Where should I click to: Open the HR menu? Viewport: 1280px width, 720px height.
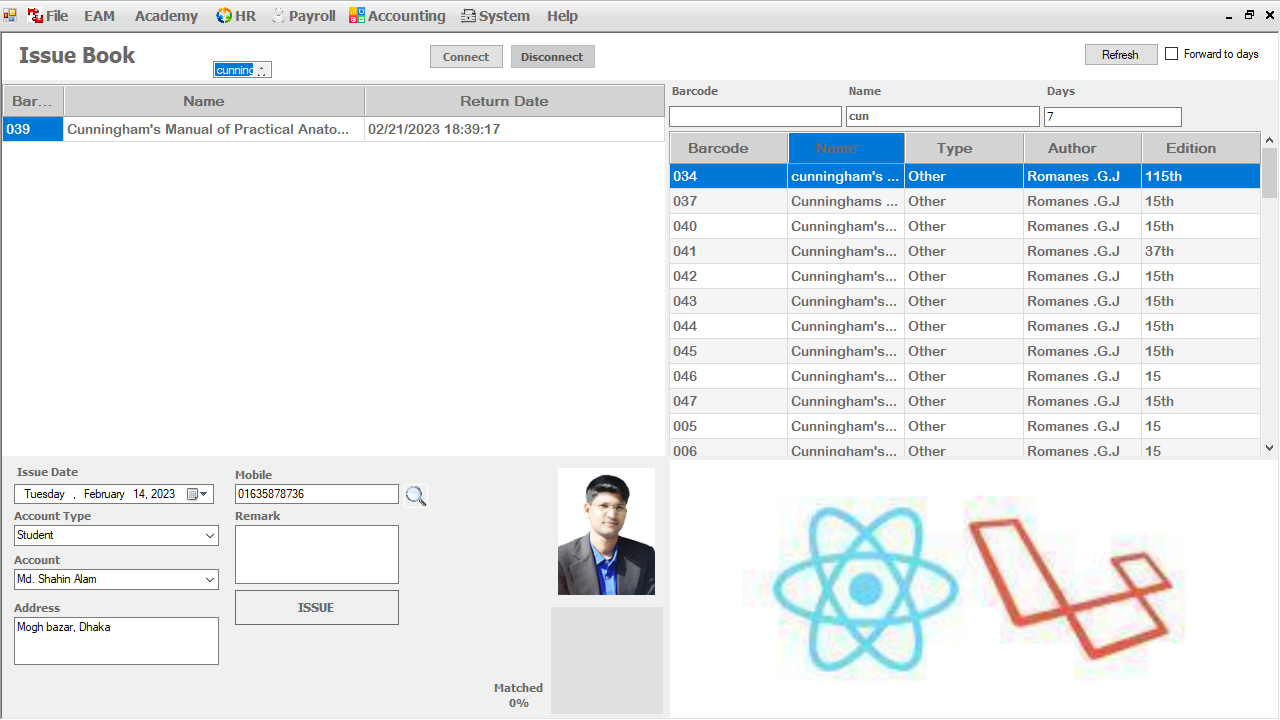(236, 16)
